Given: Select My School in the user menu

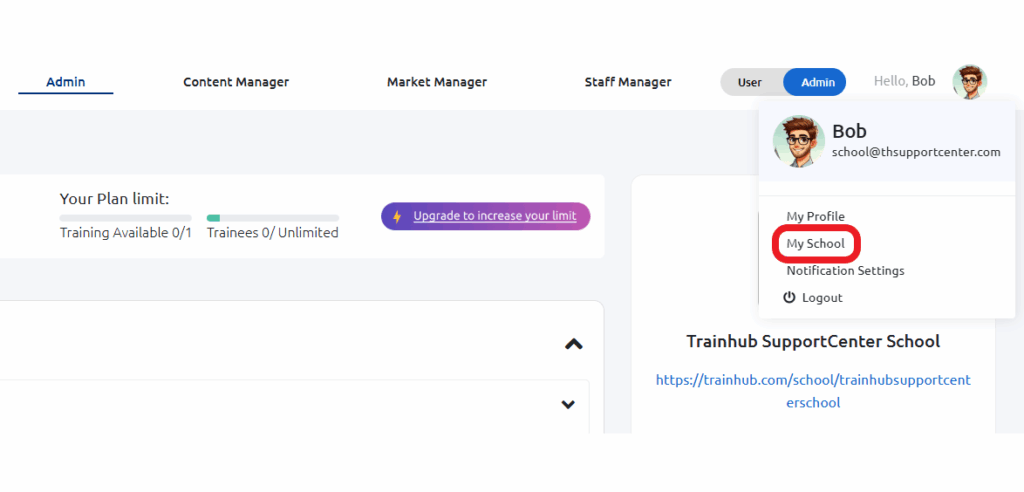Looking at the screenshot, I should (816, 244).
